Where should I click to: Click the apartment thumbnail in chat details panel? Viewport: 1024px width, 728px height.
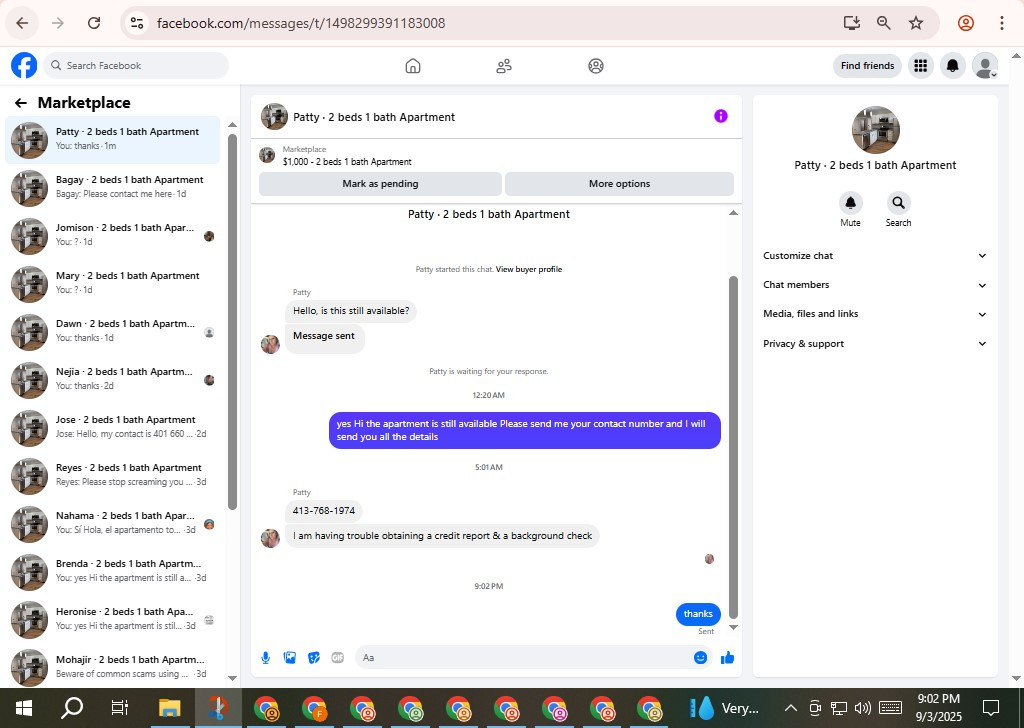pyautogui.click(x=876, y=130)
